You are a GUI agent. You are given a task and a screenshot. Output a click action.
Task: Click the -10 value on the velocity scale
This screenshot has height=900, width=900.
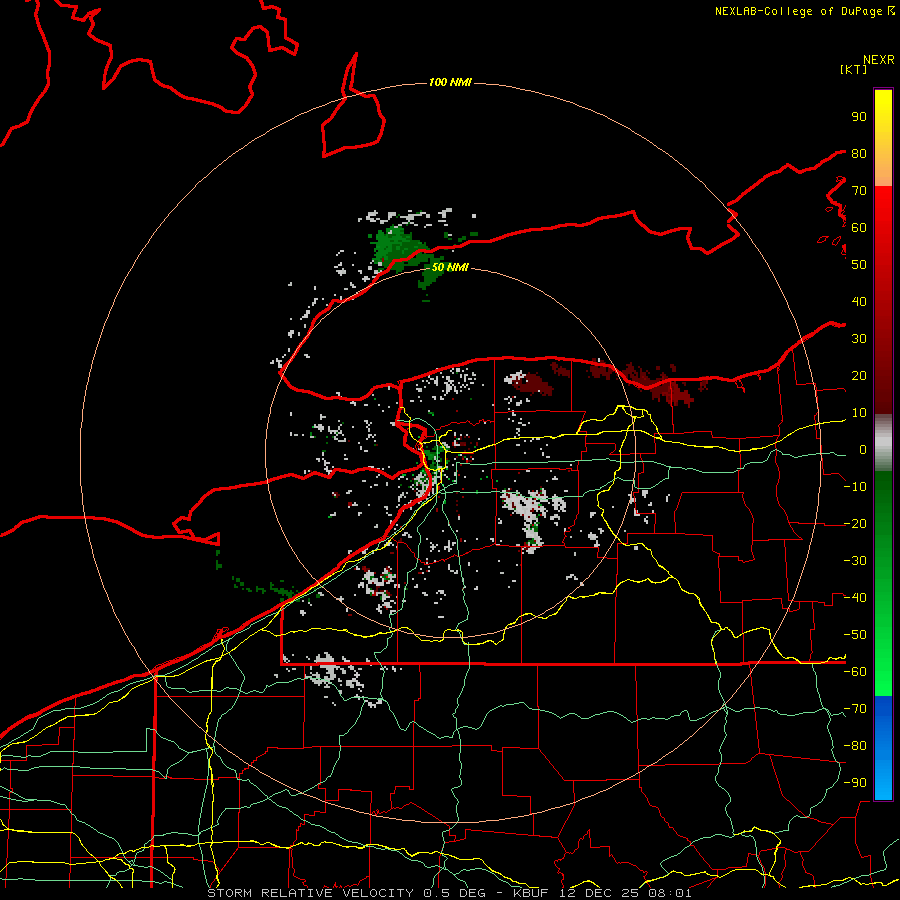tap(855, 487)
